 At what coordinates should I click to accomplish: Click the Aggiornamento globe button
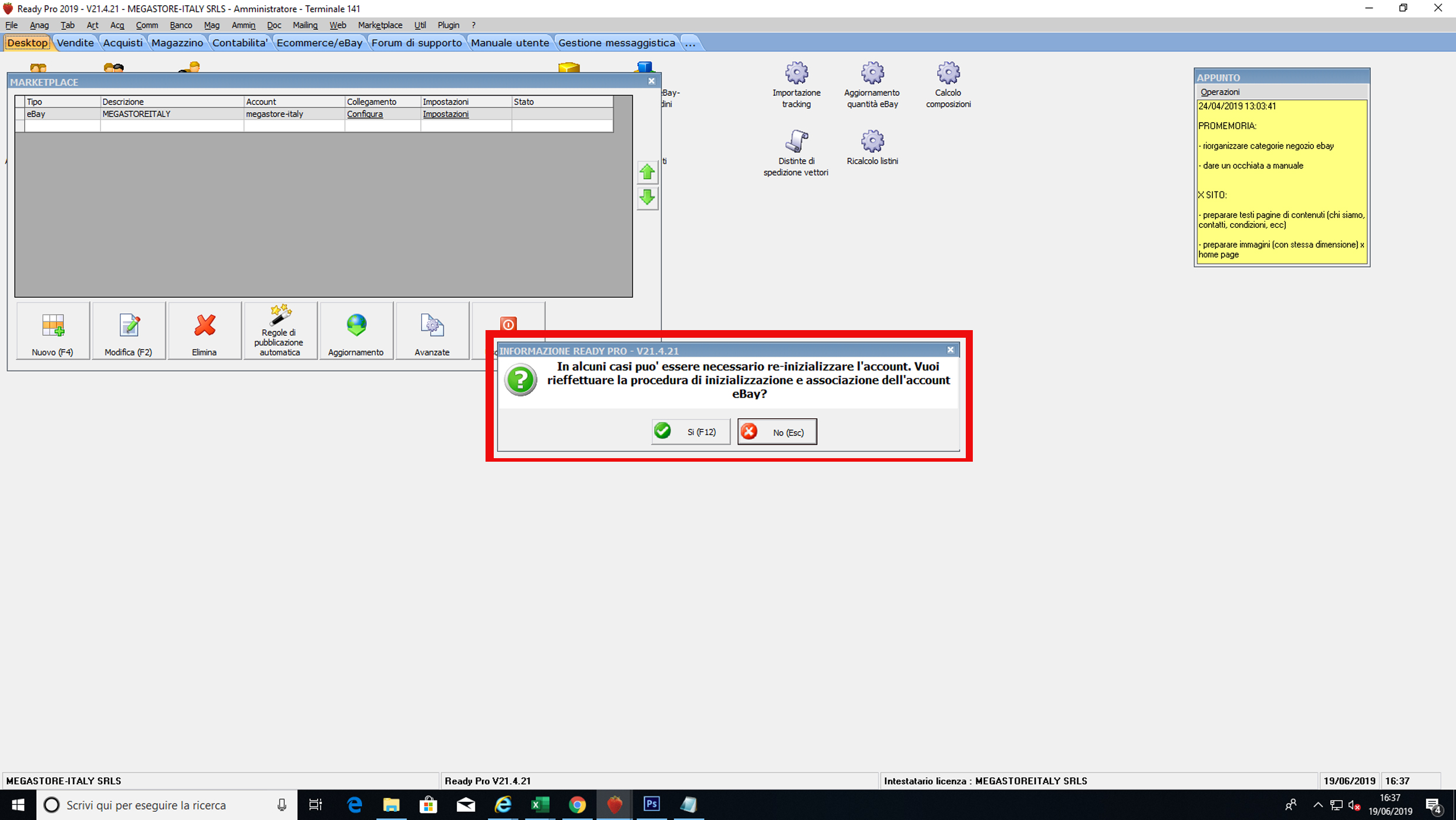tap(356, 331)
